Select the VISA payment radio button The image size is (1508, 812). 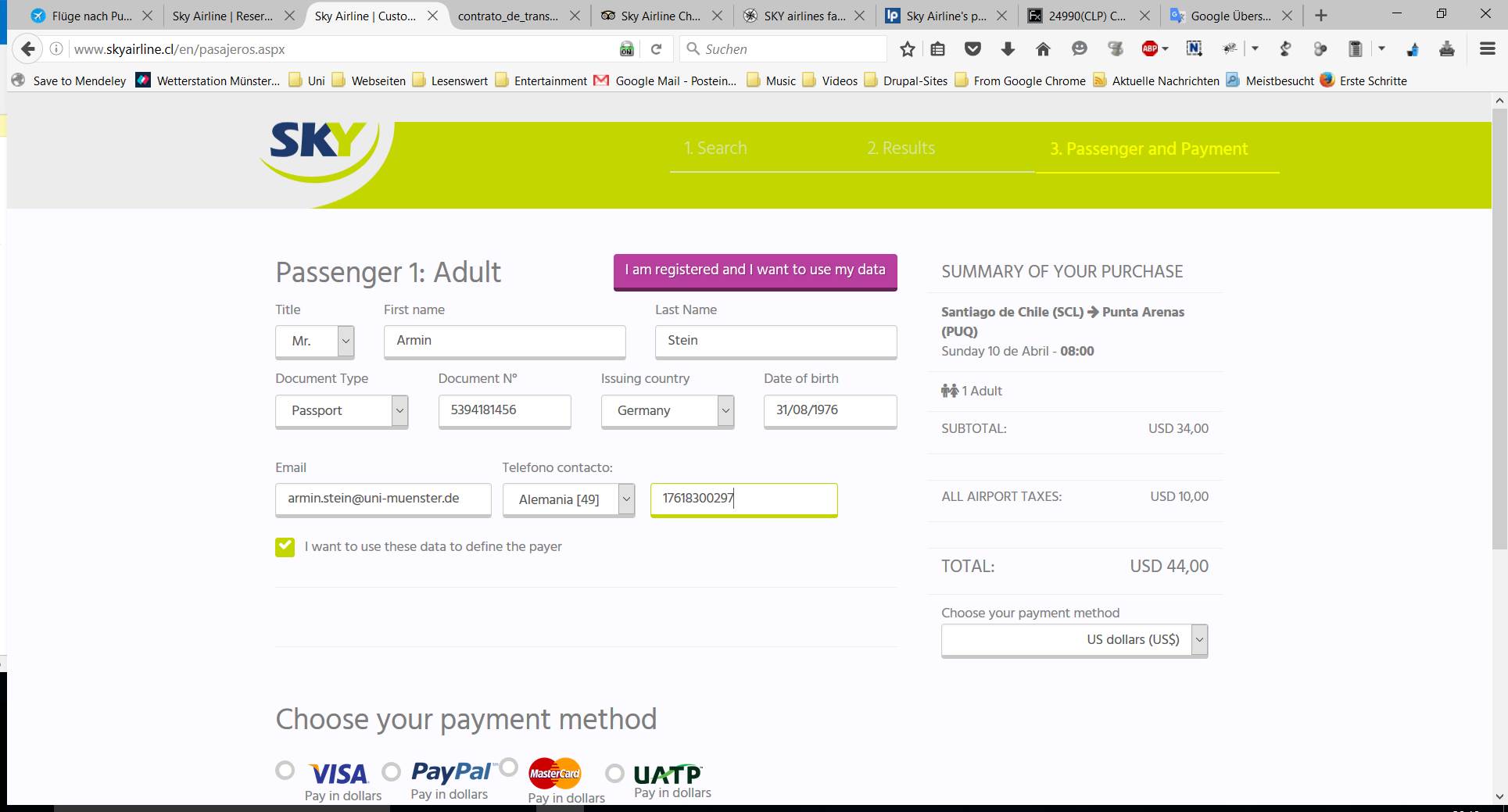(285, 771)
